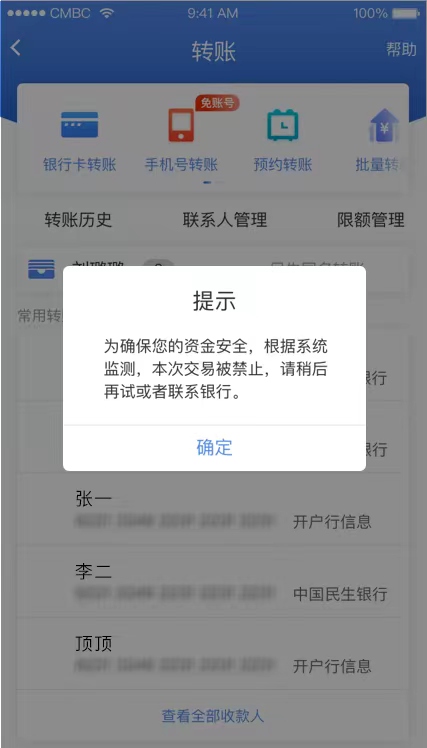
Task: Tap the Wi-Fi icon in status bar
Action: coord(107,13)
